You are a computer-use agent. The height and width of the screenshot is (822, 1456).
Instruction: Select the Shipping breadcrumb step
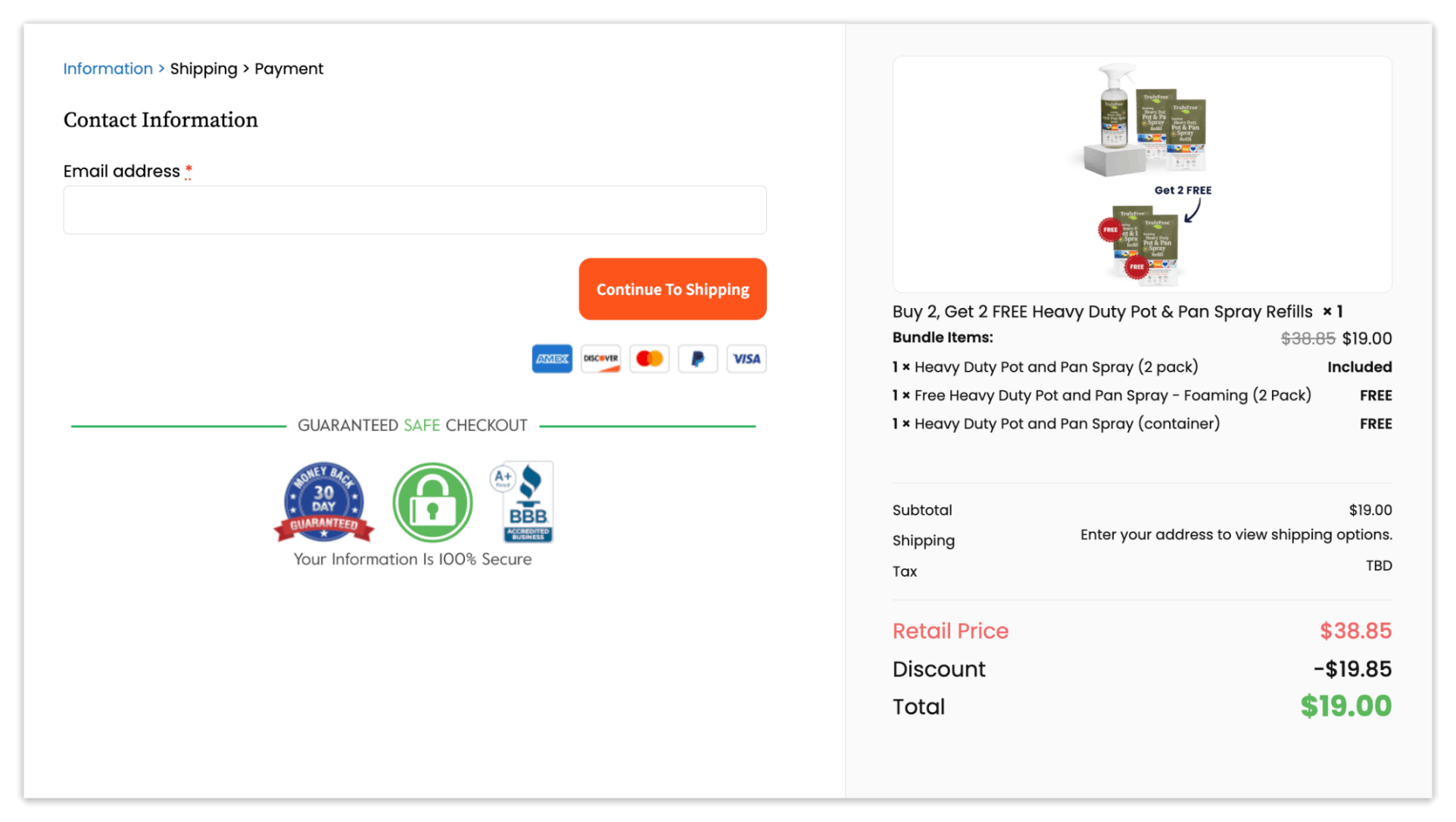(x=204, y=68)
